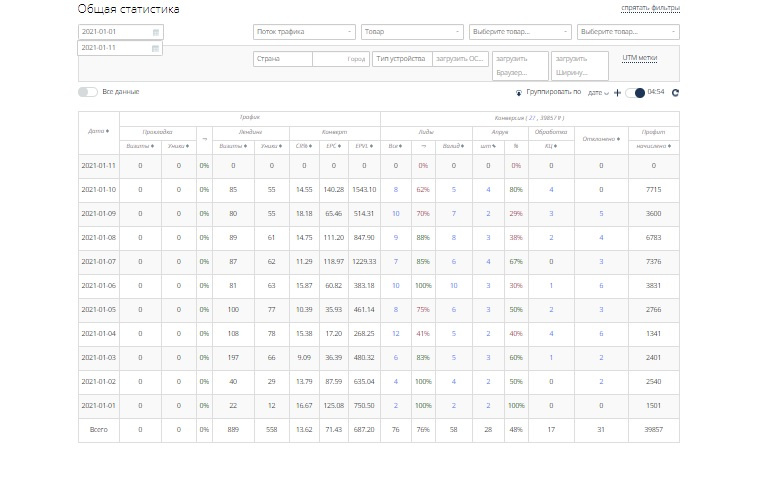Change grouping via the дате dropdown
The width and height of the screenshot is (781, 481).
pyautogui.click(x=598, y=93)
